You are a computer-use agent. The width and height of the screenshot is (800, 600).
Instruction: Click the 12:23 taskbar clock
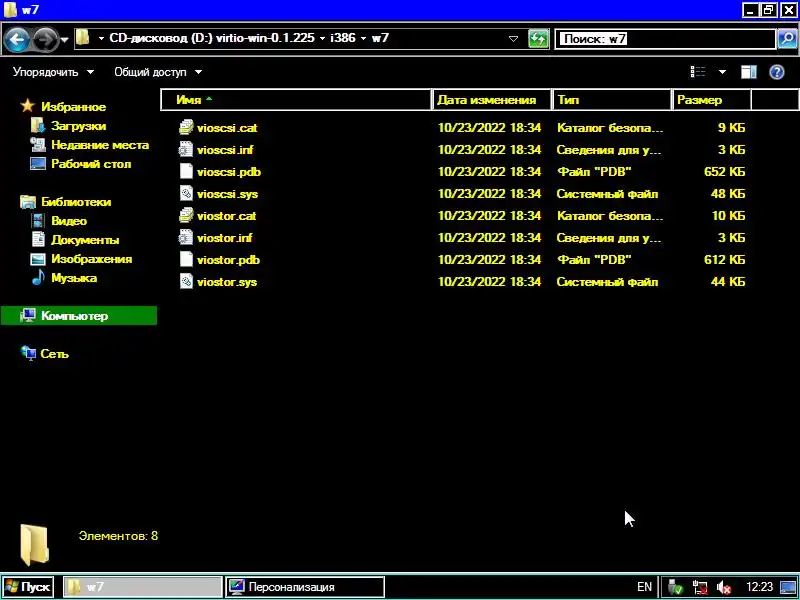click(x=759, y=587)
